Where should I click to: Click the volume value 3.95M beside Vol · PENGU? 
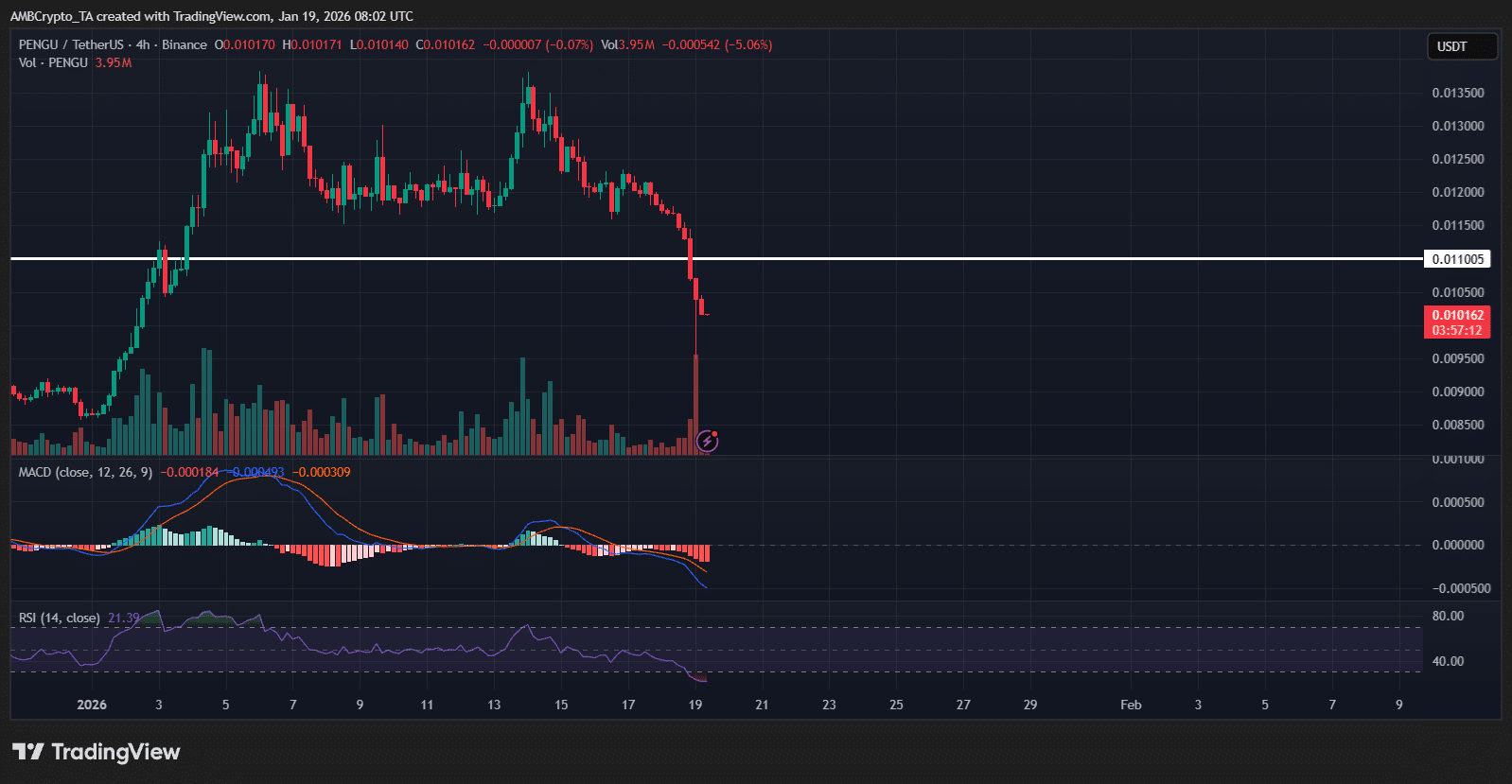[114, 62]
